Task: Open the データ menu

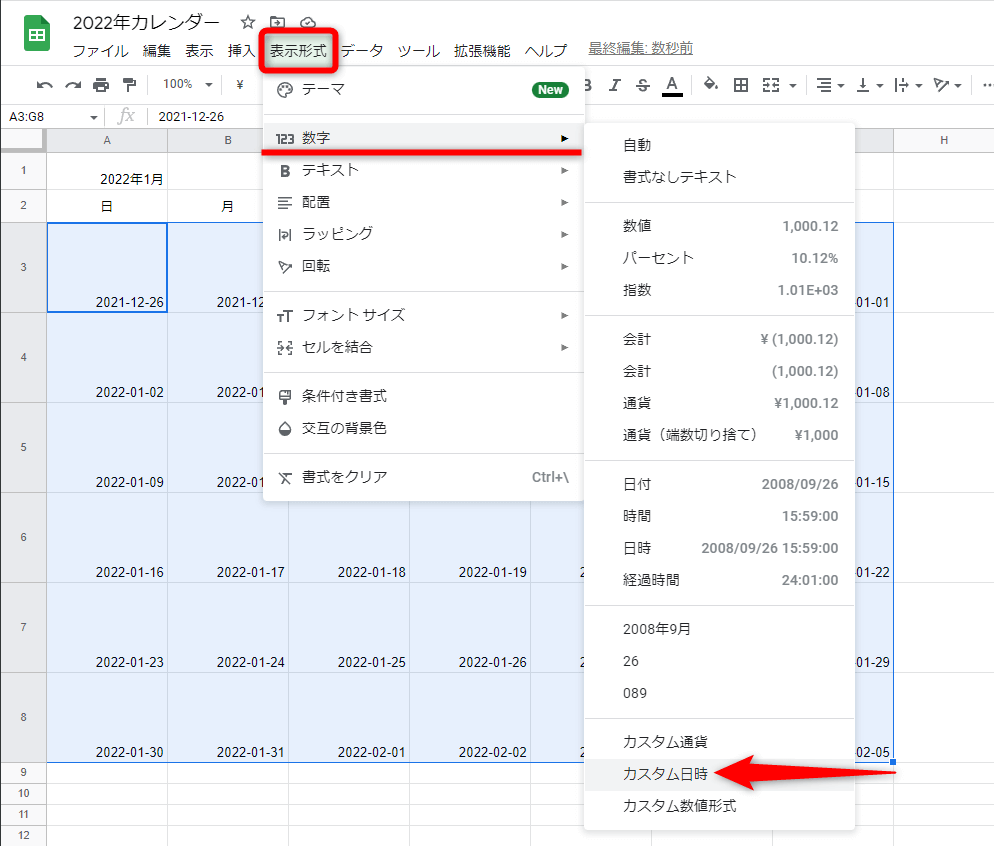Action: point(362,51)
